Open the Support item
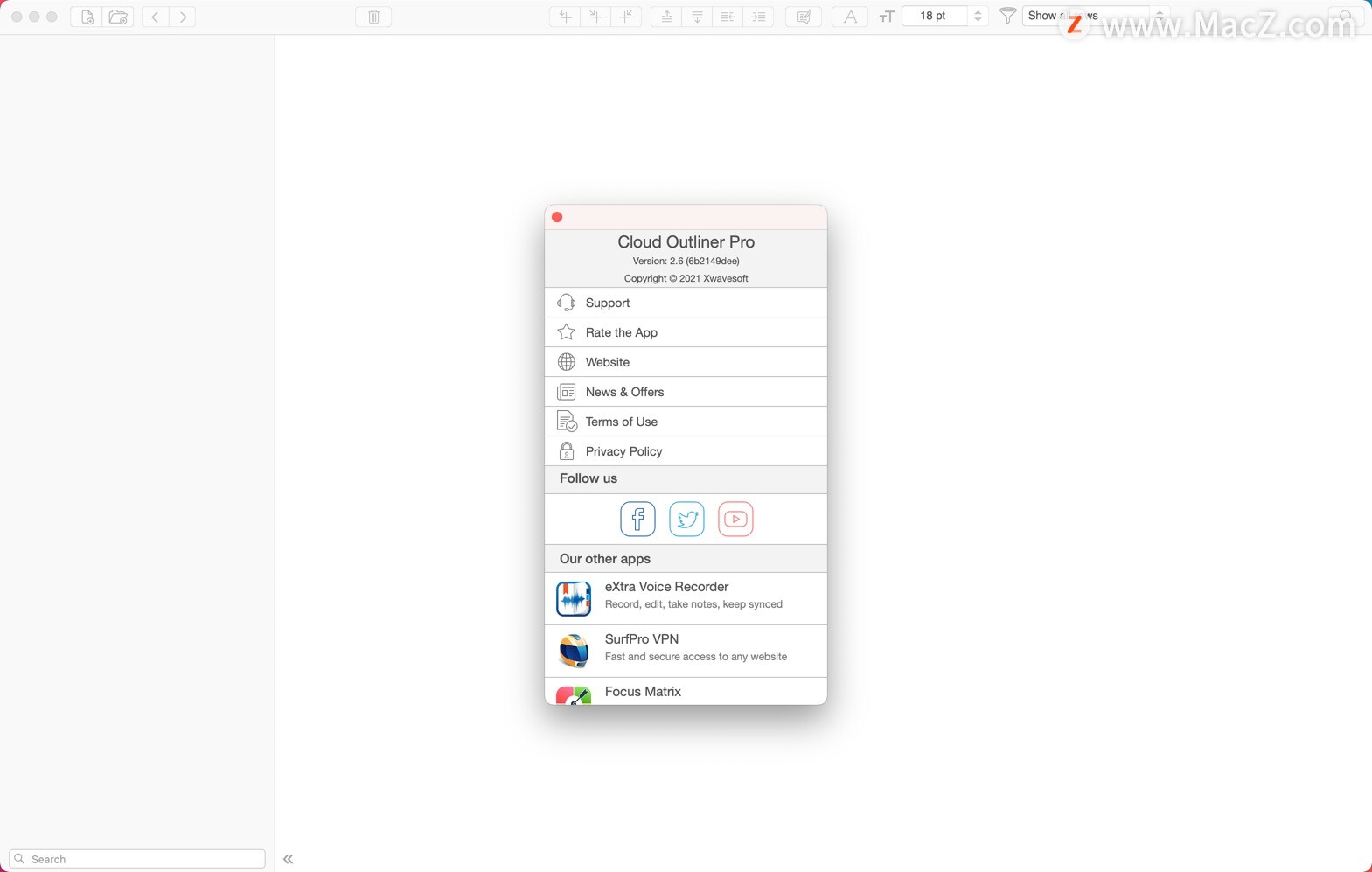The image size is (1372, 872). point(686,303)
